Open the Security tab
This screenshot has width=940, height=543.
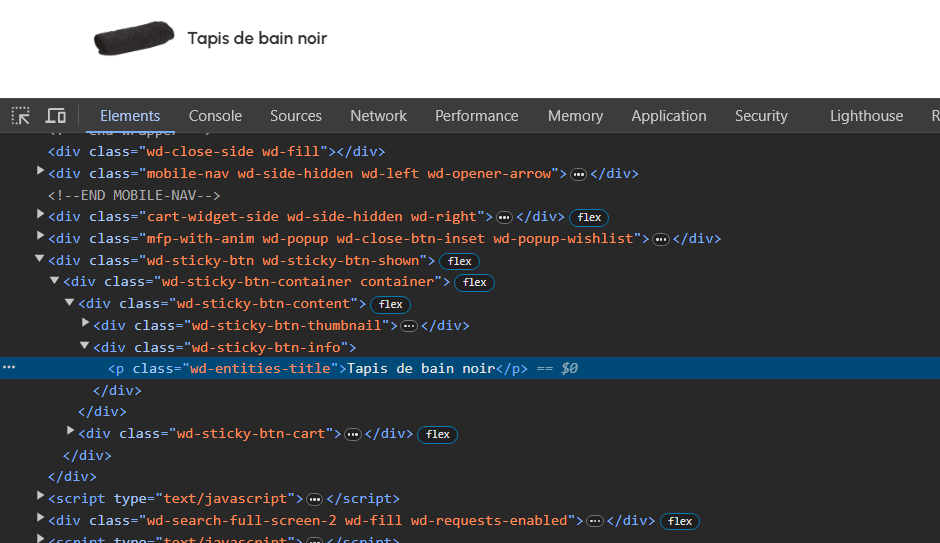(761, 116)
